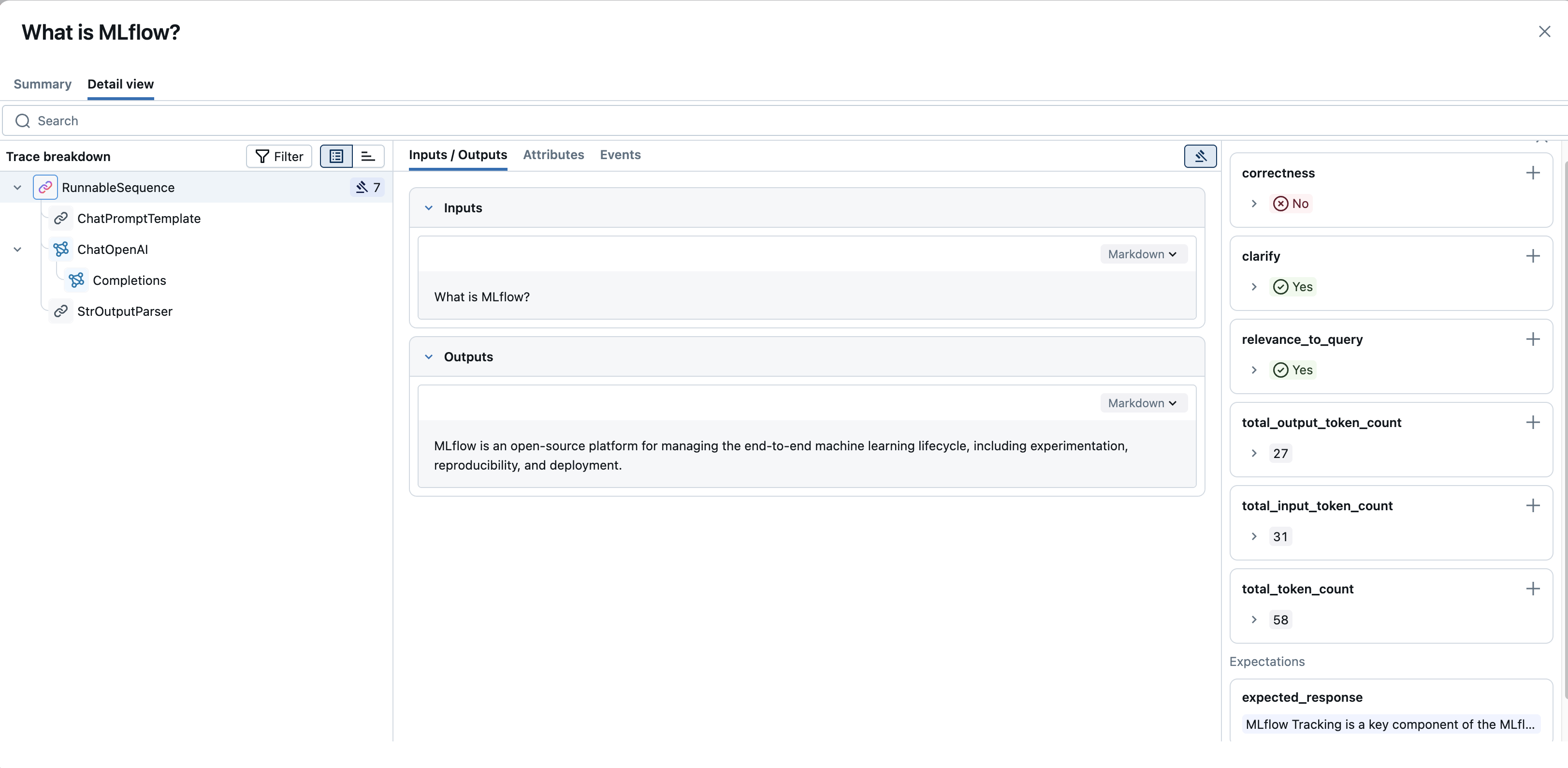Click plus icon on relevance_to_query card
The image size is (1568, 768).
click(1533, 339)
